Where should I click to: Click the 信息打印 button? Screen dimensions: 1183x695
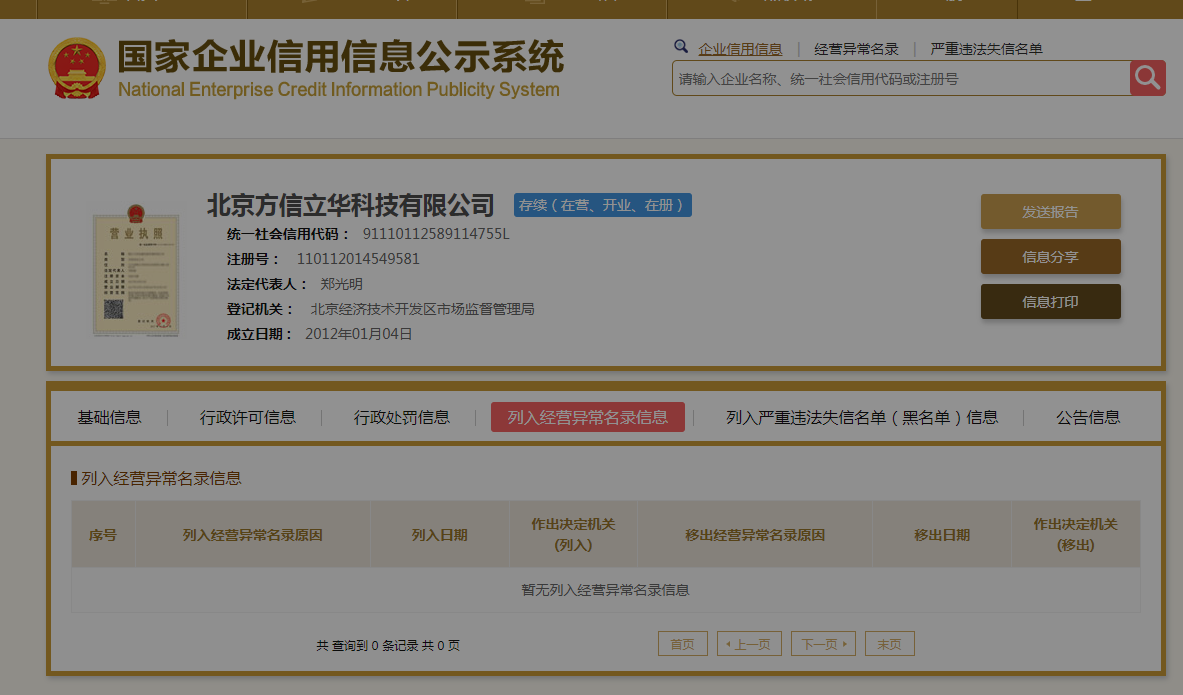pyautogui.click(x=1050, y=302)
